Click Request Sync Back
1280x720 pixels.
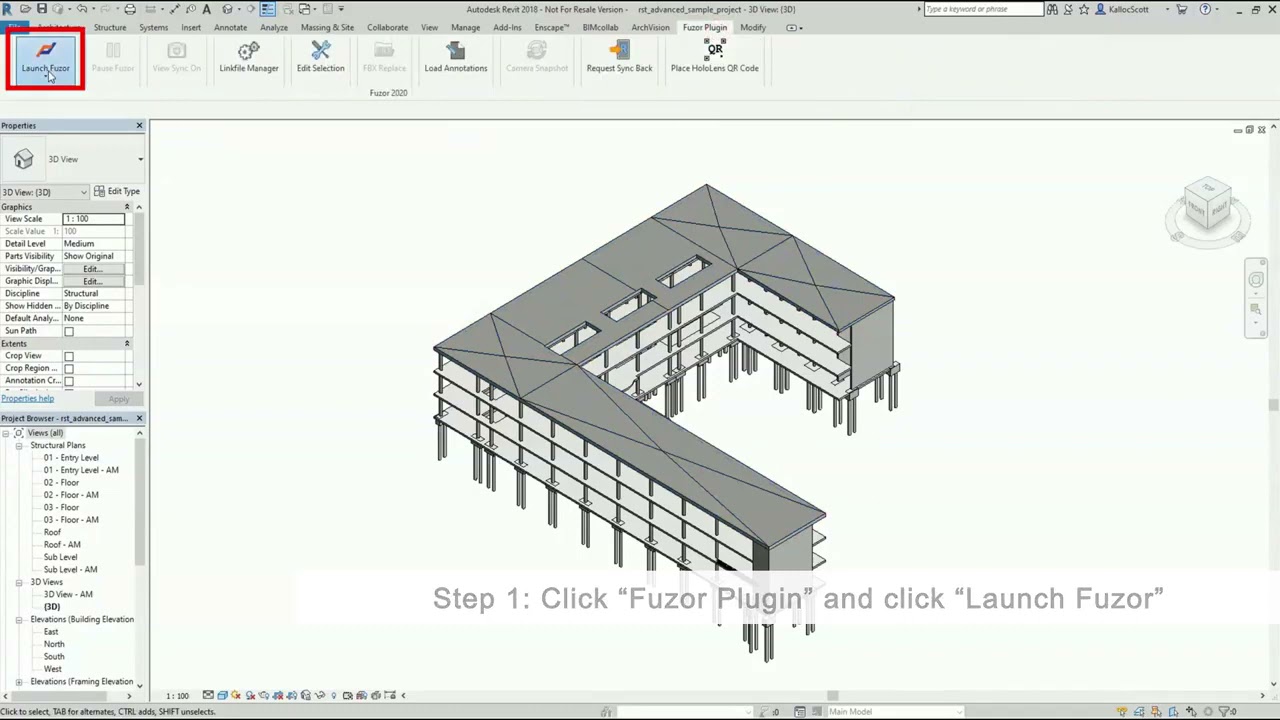point(619,58)
